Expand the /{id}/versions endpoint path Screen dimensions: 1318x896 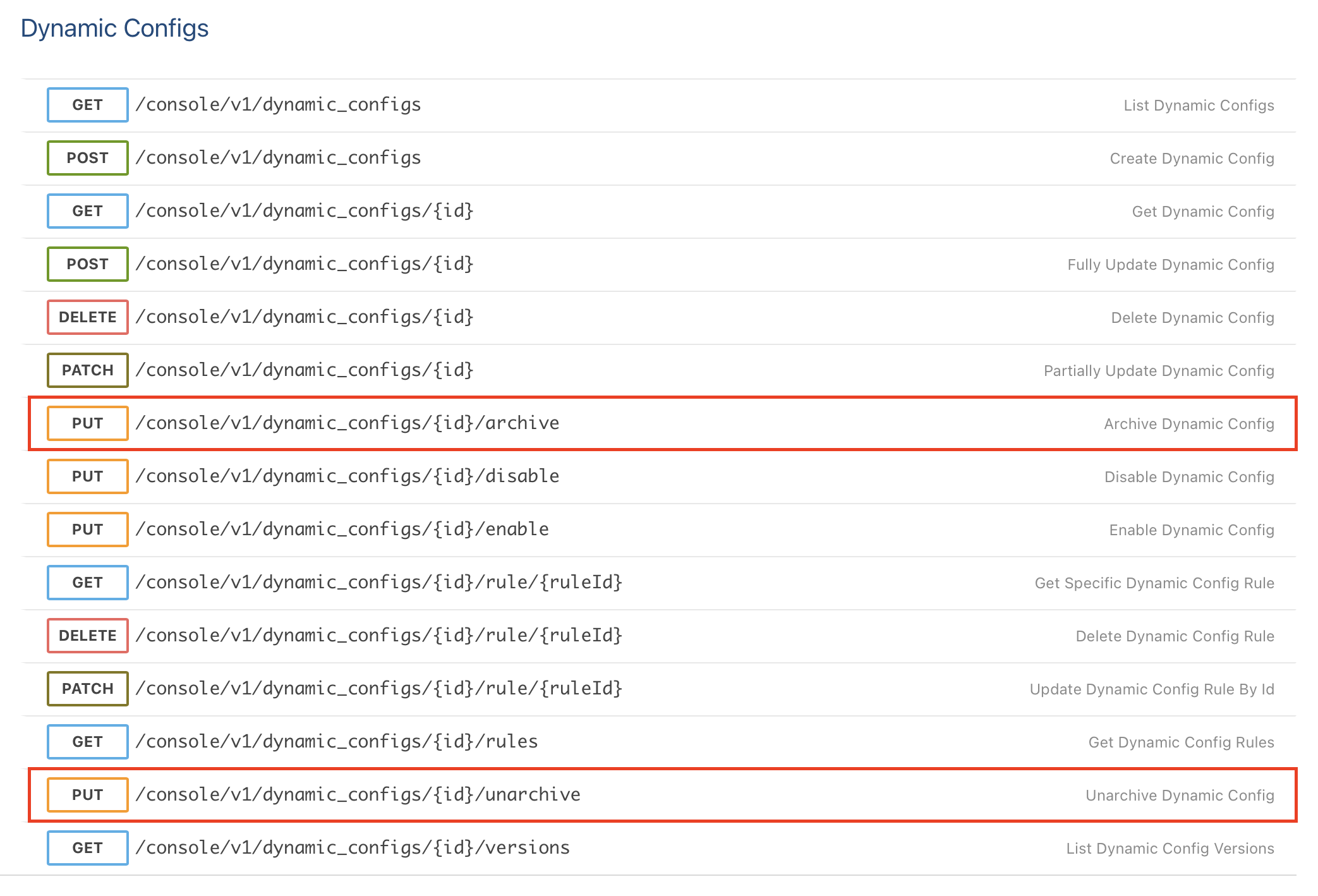click(x=353, y=847)
